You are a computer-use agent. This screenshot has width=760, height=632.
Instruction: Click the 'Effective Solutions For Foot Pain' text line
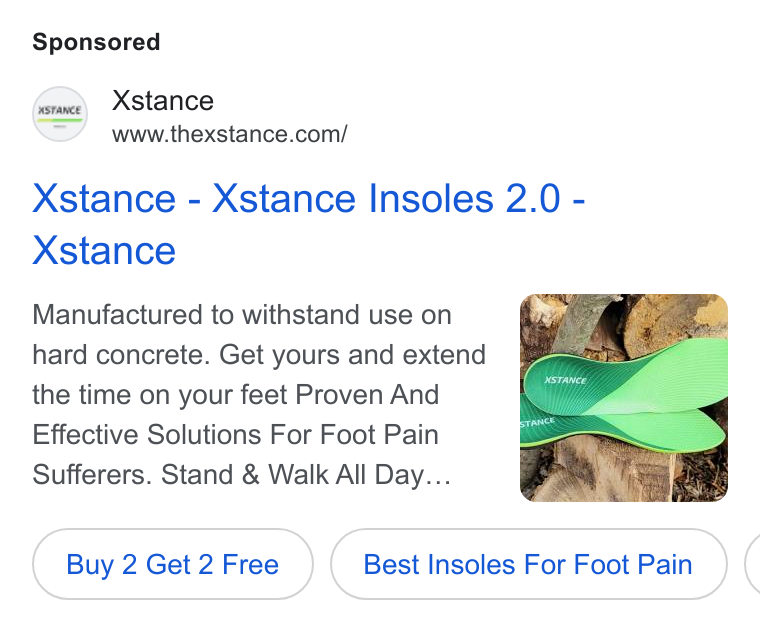pos(235,435)
